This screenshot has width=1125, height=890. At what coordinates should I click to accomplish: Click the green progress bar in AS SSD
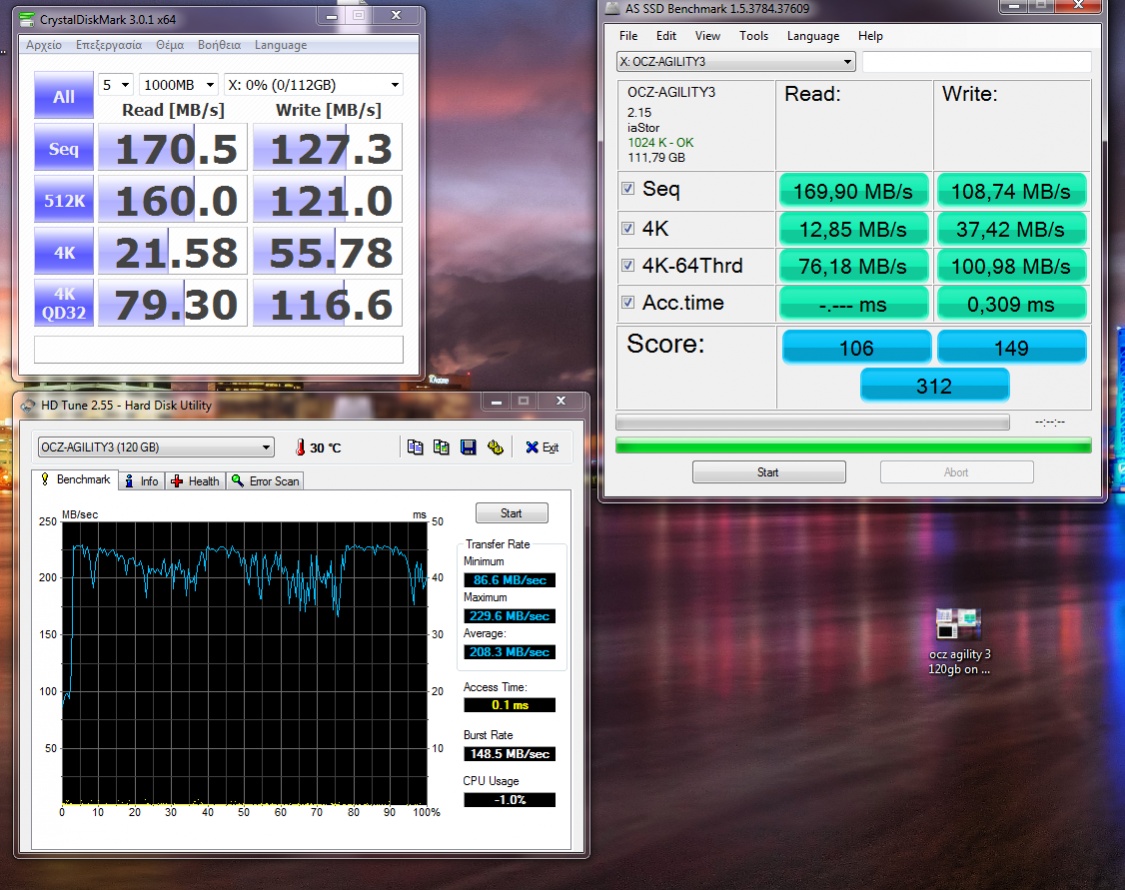pos(853,446)
